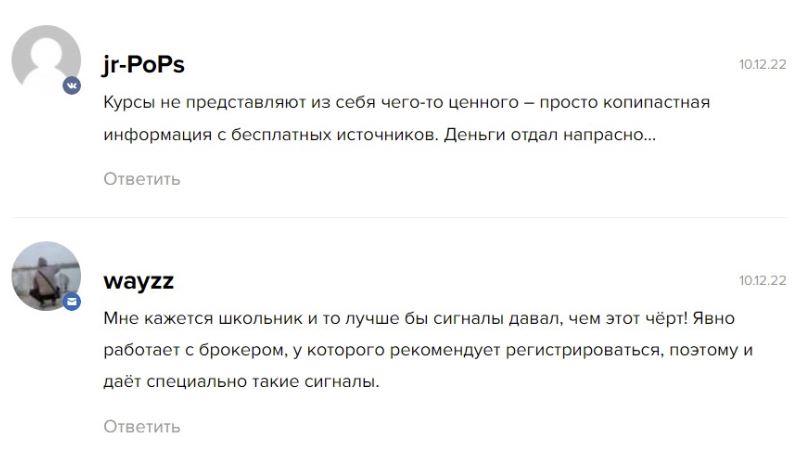The image size is (801, 463).
Task: Click the divider line between the comments
Action: tap(400, 217)
